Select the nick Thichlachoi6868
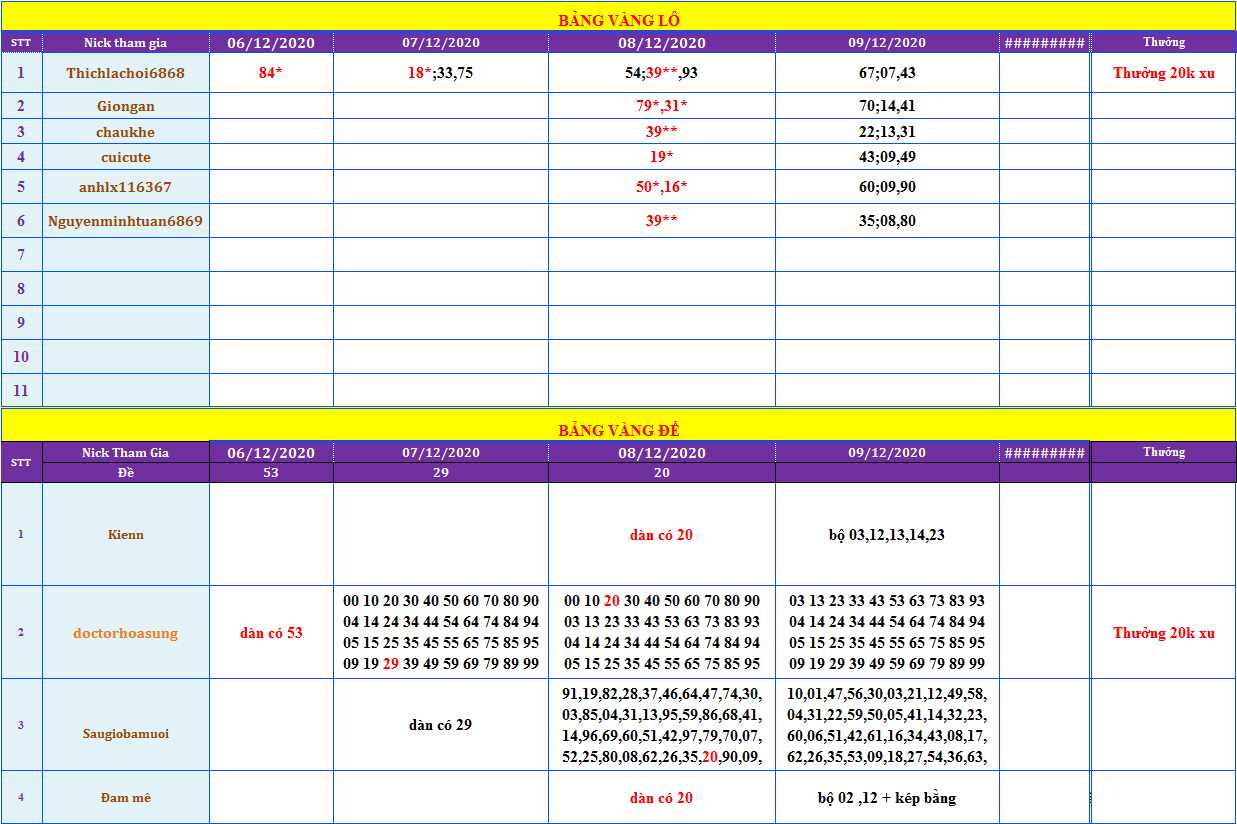 (126, 73)
